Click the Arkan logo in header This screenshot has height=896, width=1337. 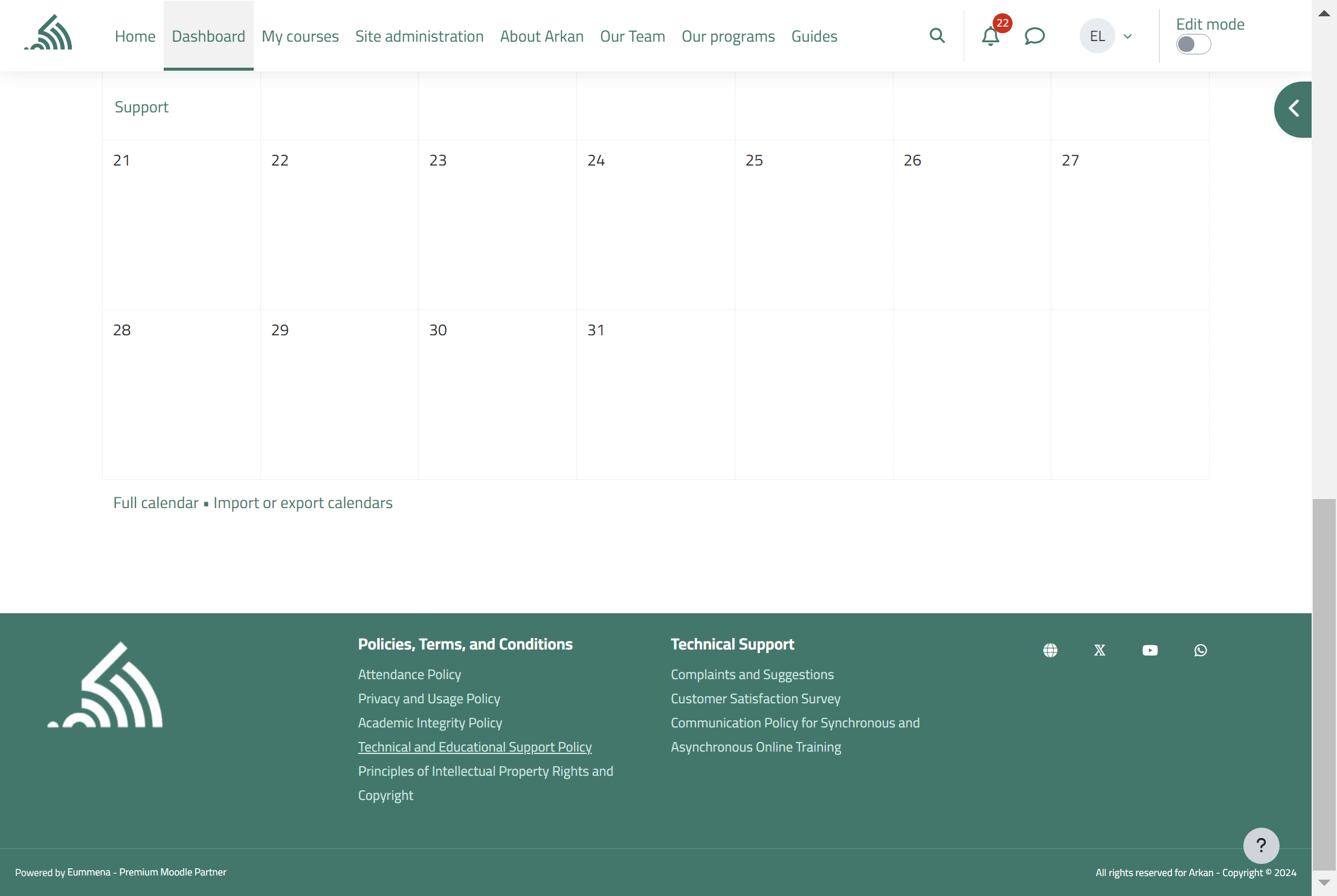(x=48, y=33)
